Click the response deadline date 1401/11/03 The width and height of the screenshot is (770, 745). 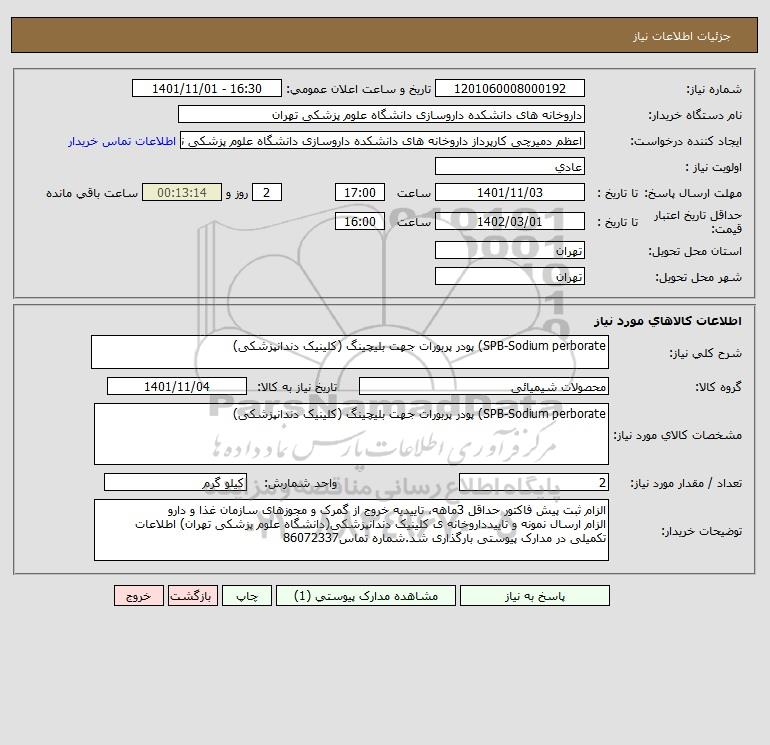[x=510, y=193]
